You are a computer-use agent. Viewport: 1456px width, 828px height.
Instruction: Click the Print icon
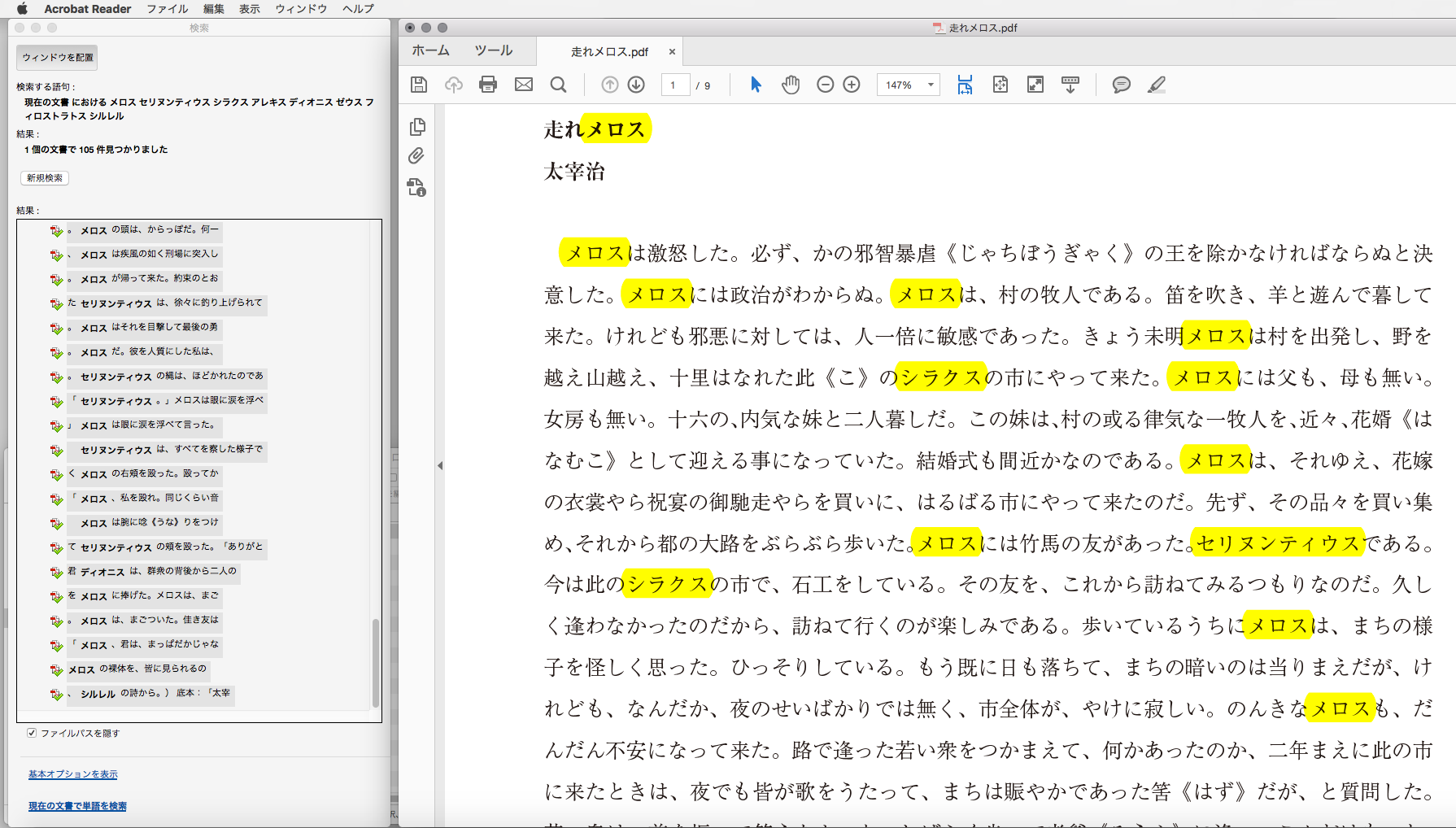pos(488,85)
